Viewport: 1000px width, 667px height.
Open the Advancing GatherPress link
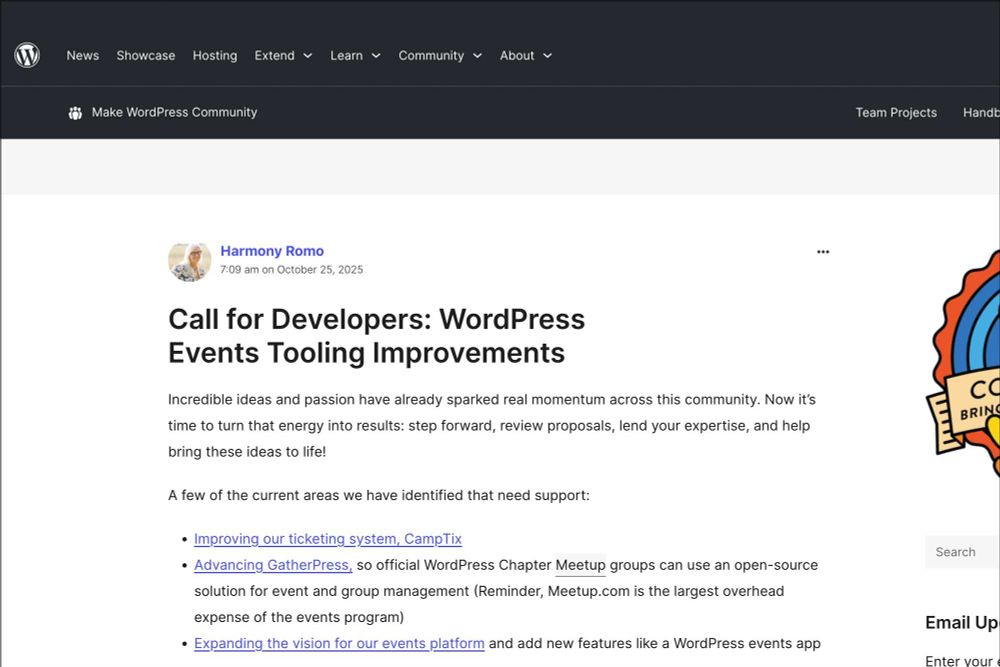pos(273,565)
